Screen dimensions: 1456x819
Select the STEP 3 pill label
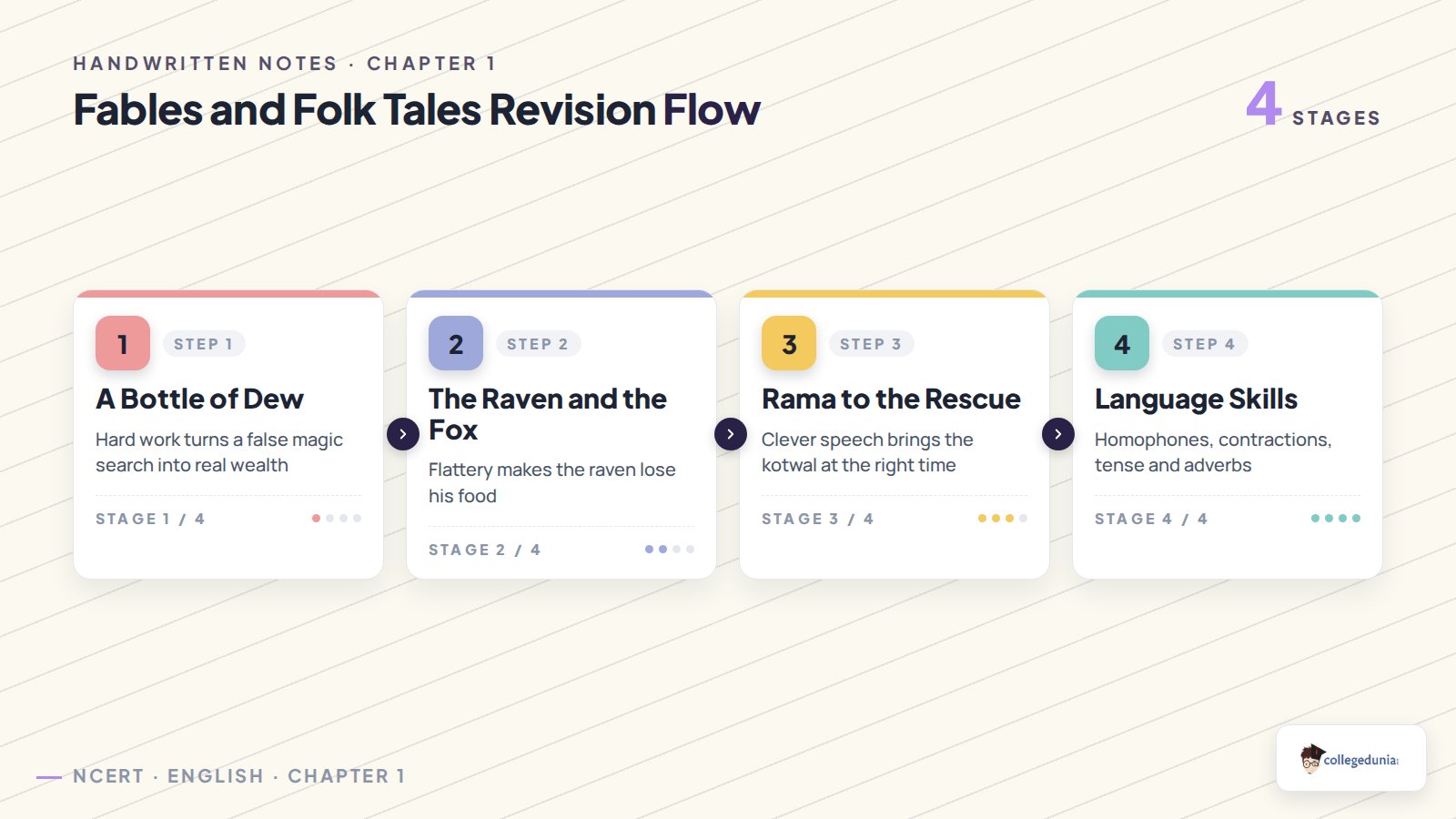click(x=871, y=344)
